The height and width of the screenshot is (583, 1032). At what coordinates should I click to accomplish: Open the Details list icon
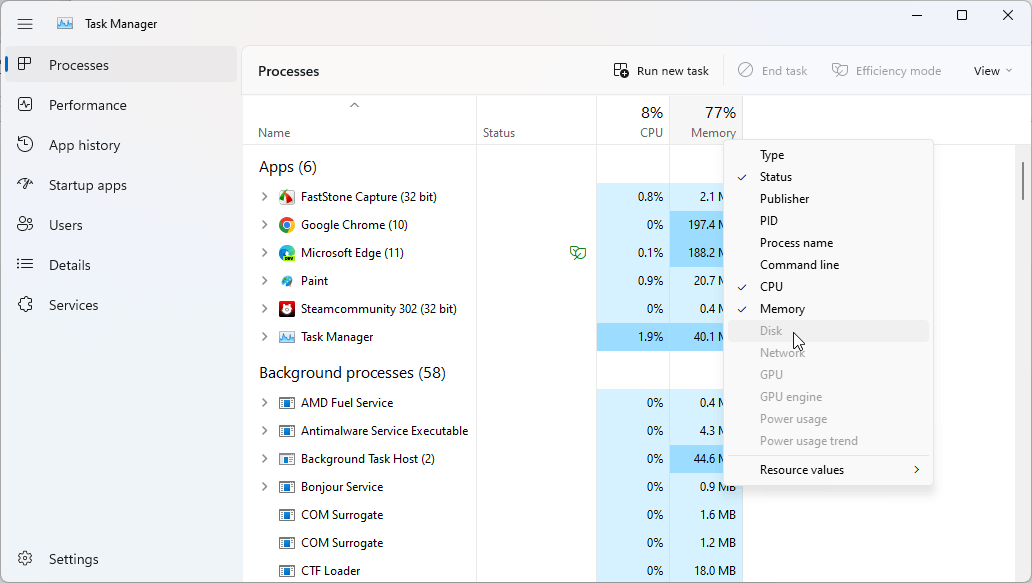tap(25, 265)
